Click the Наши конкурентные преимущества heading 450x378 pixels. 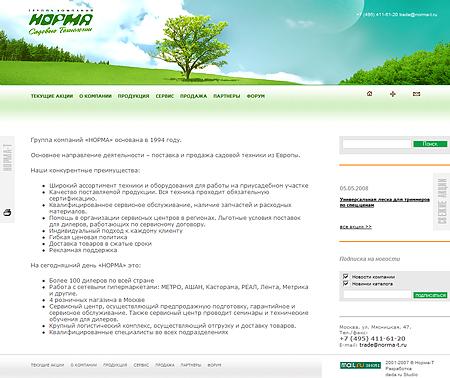(x=85, y=170)
